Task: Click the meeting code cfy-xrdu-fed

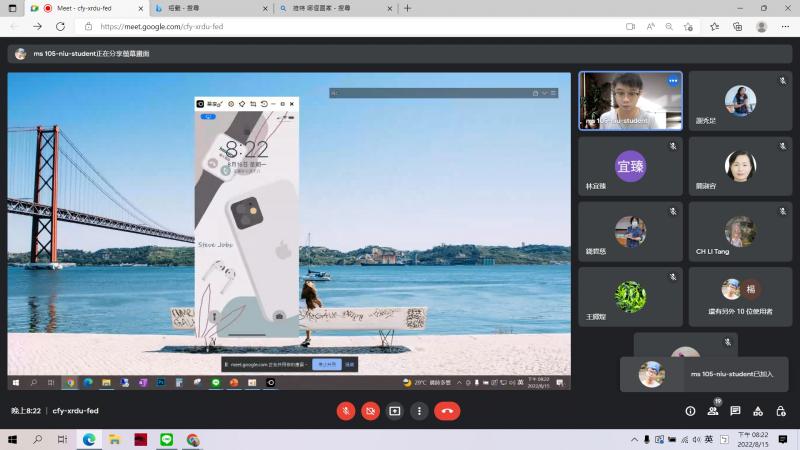Action: (76, 411)
